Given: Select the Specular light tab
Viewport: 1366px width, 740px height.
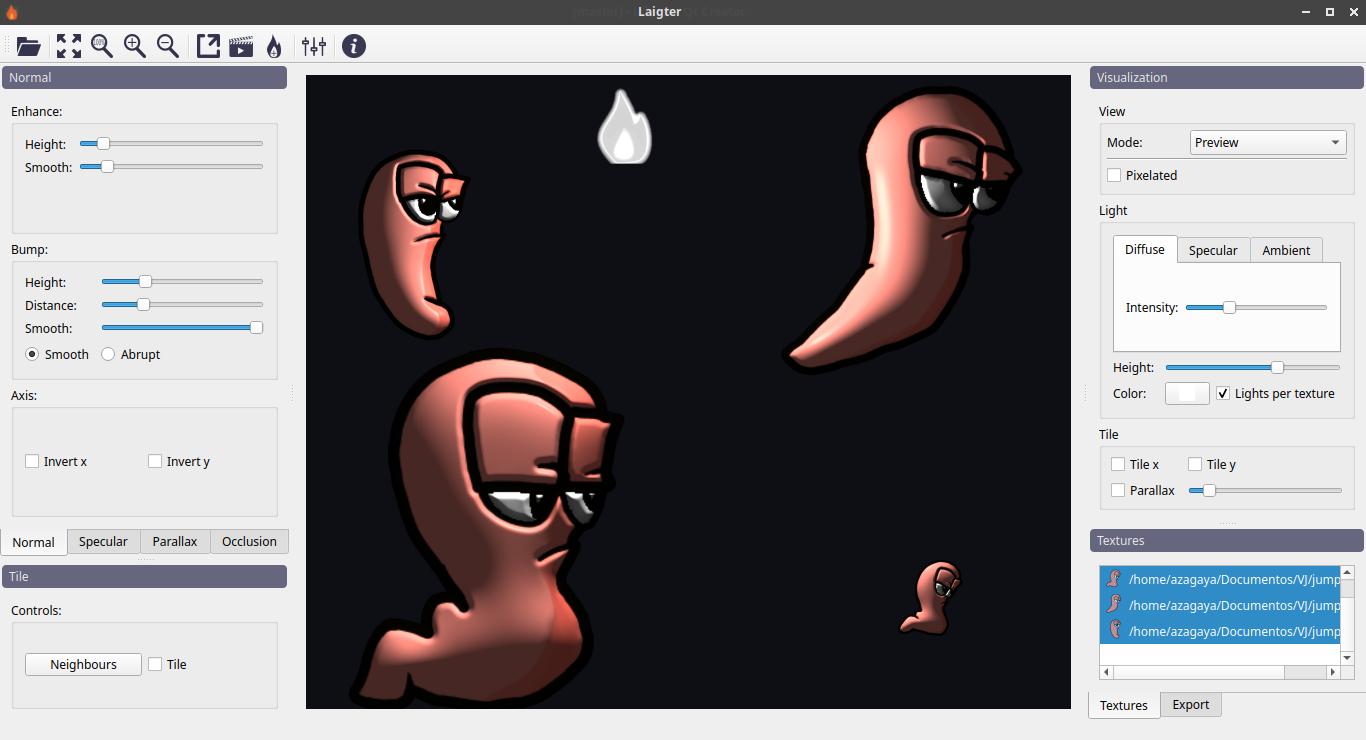Looking at the screenshot, I should pos(1213,250).
